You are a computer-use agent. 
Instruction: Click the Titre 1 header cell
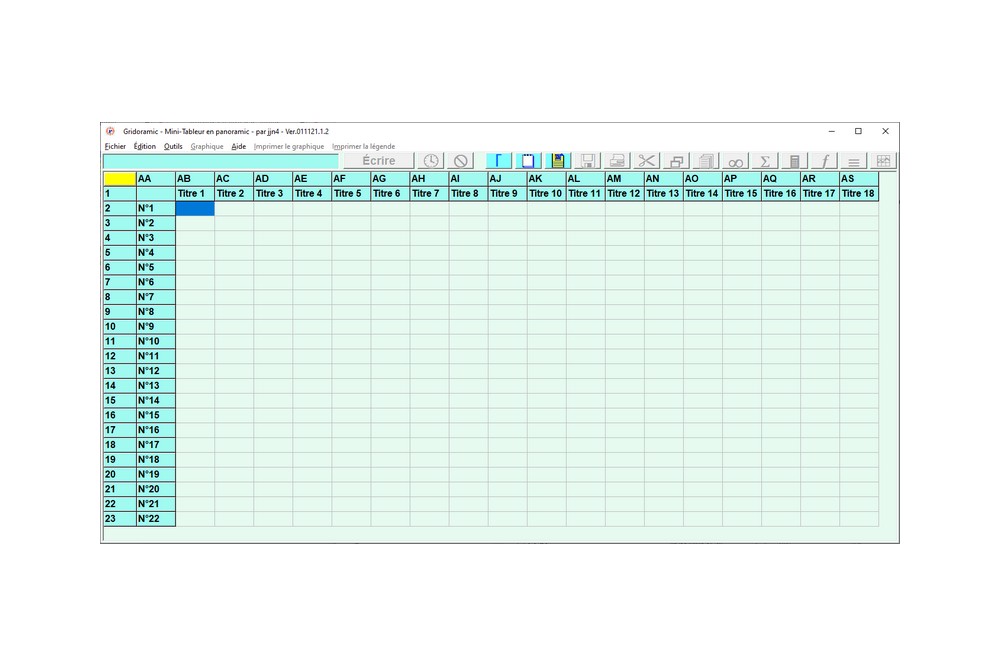pyautogui.click(x=195, y=193)
